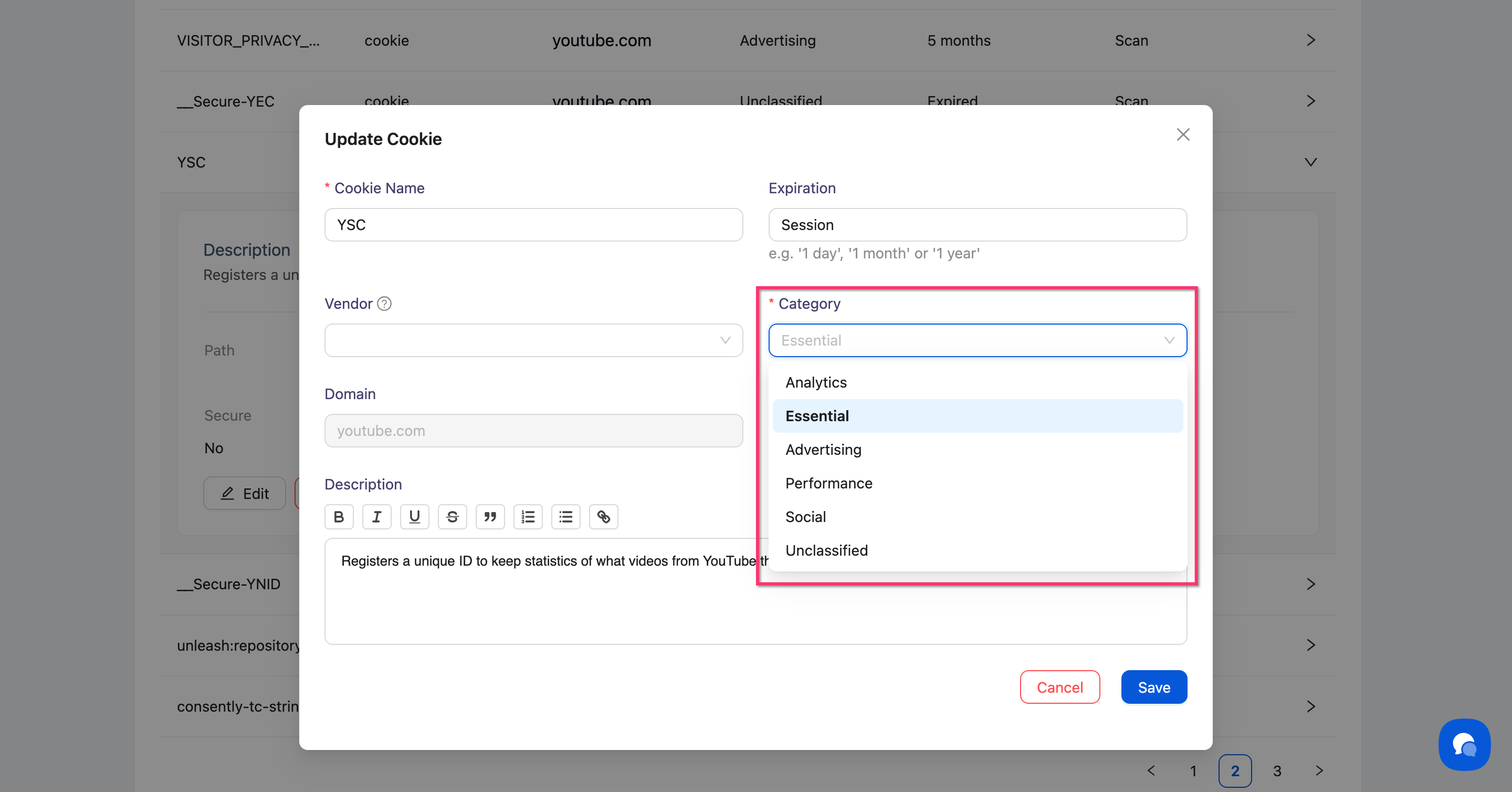Collapse the YSC row chevron
The height and width of the screenshot is (792, 1512).
(x=1311, y=162)
